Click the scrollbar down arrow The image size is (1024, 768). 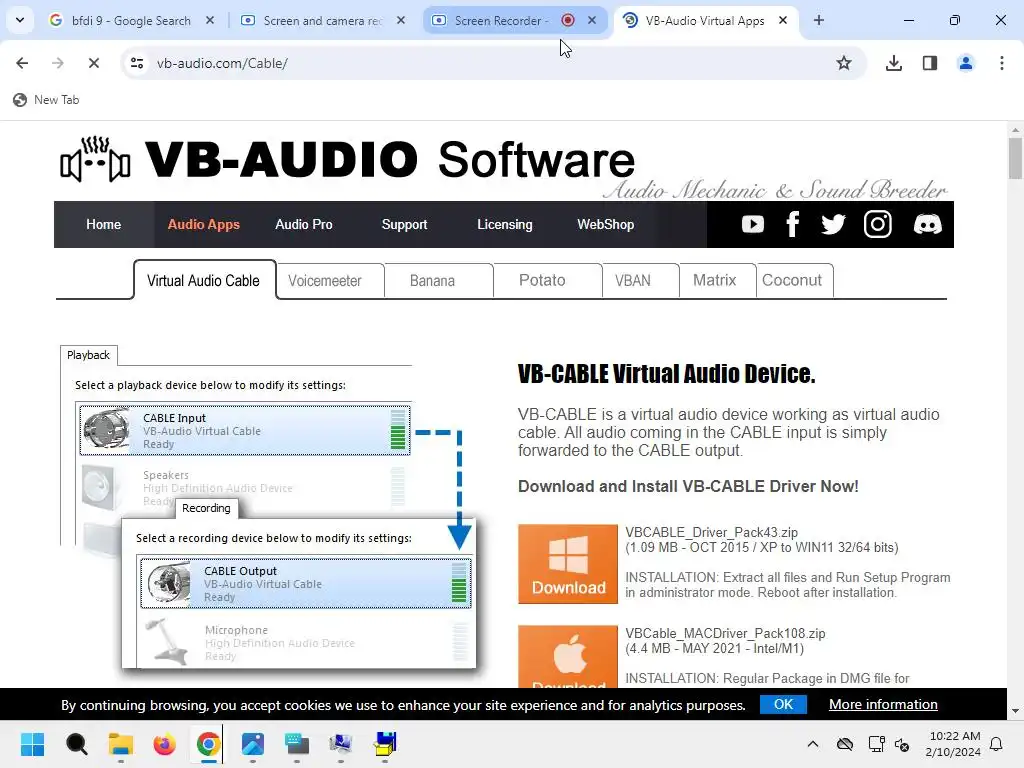pos(1015,711)
